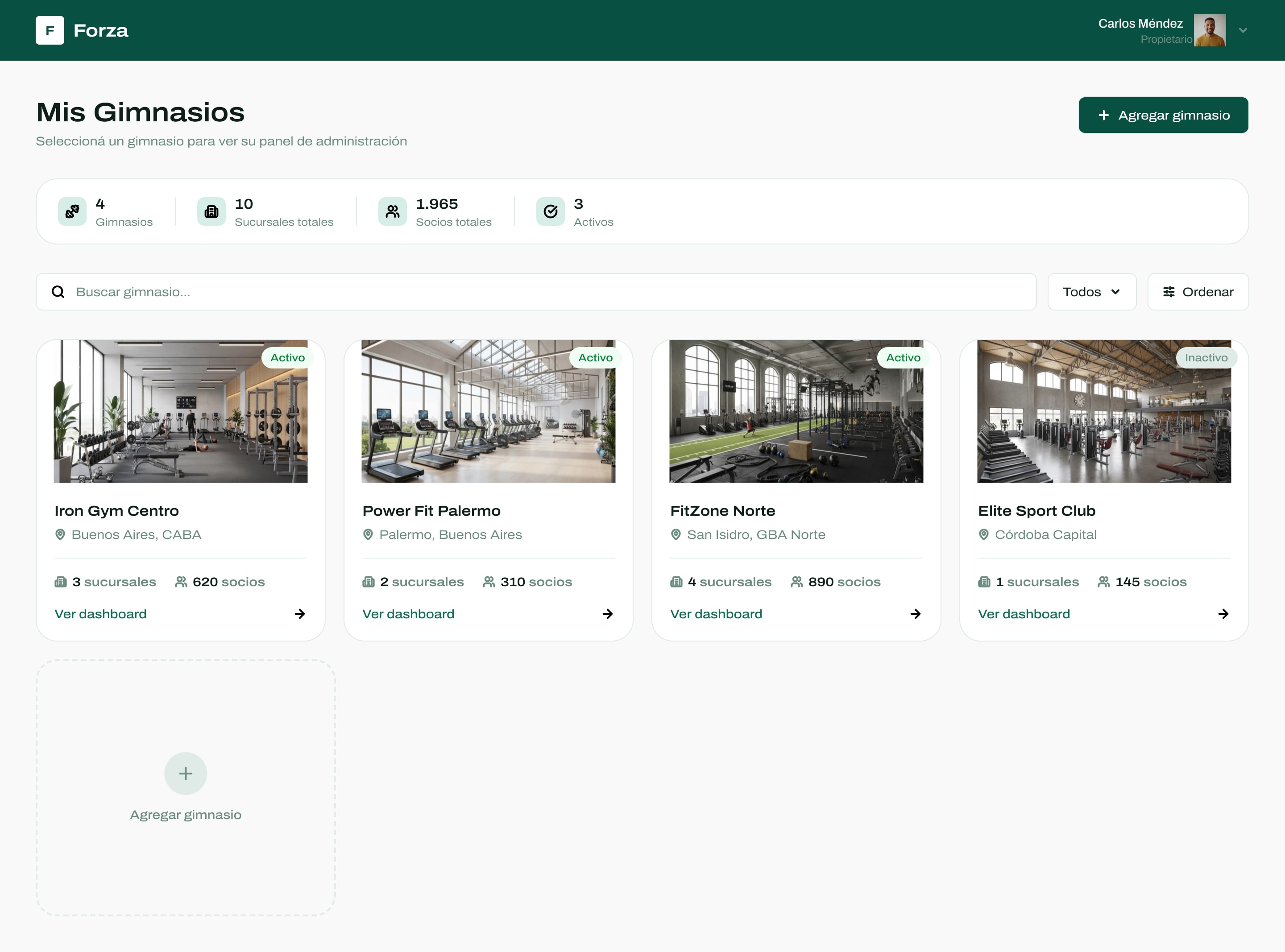Click the 3 sucursales text
This screenshot has height=952, width=1285.
point(114,581)
